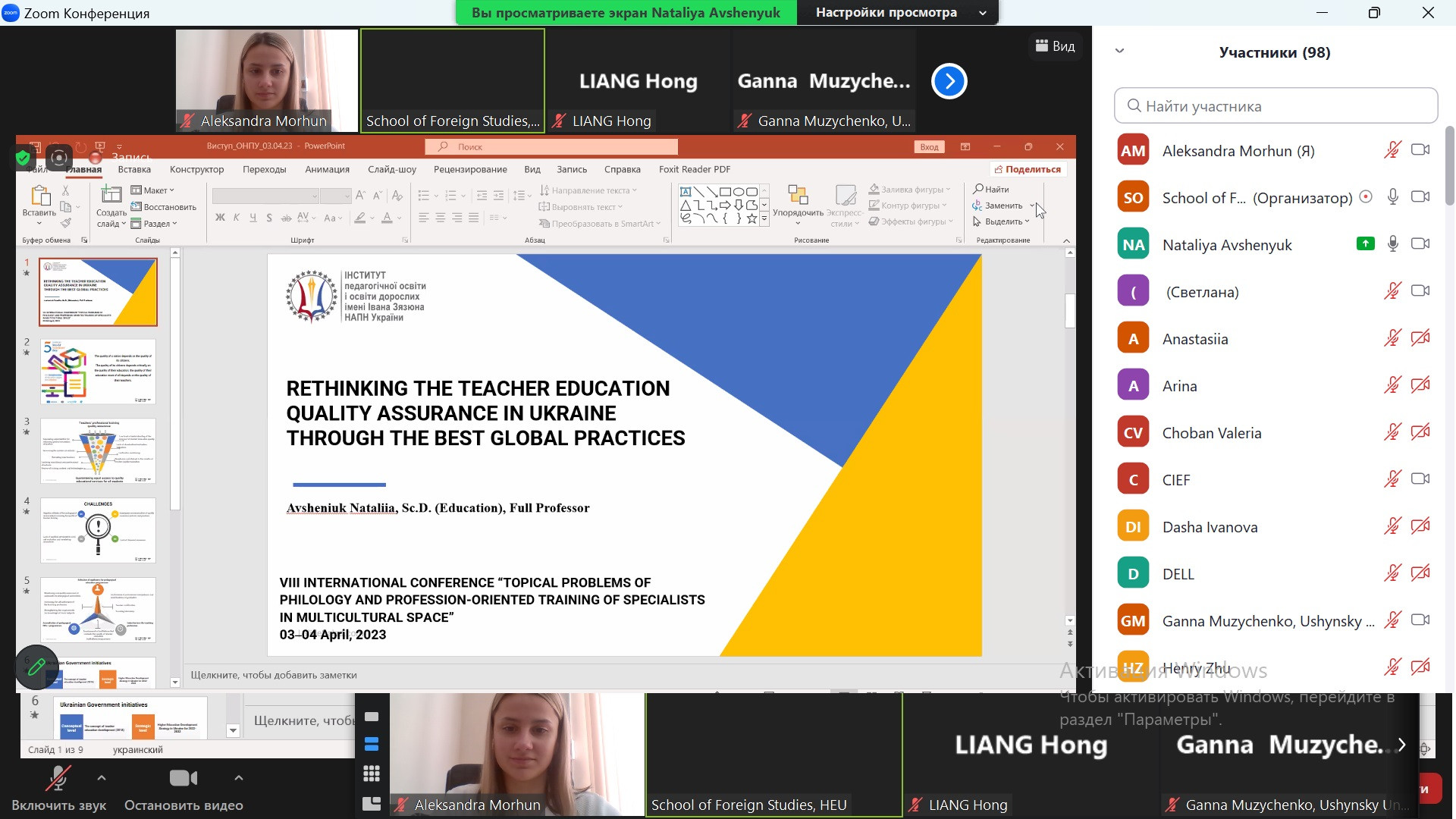Viewport: 1456px width, 819px height.
Task: Open the Вид view layout button
Action: pyautogui.click(x=1056, y=46)
